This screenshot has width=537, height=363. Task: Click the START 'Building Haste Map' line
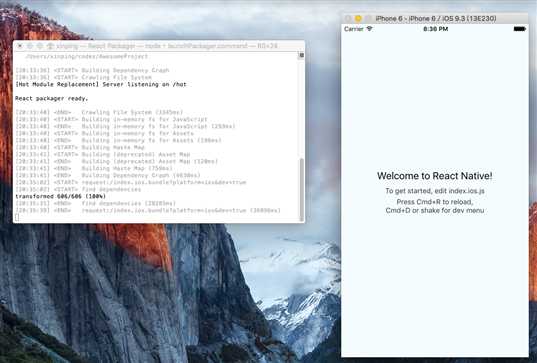point(80,147)
